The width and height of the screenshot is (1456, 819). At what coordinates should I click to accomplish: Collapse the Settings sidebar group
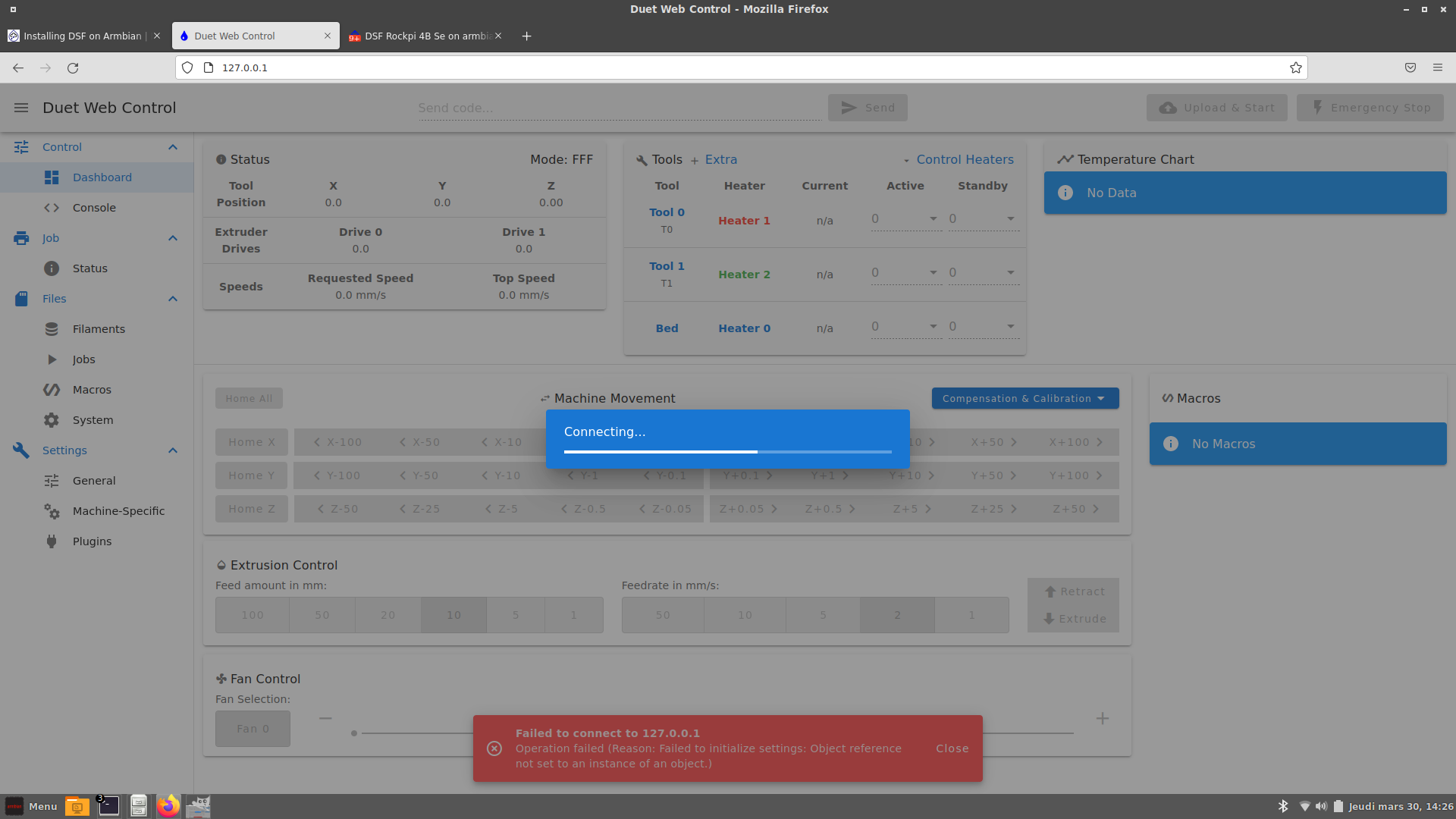173,450
